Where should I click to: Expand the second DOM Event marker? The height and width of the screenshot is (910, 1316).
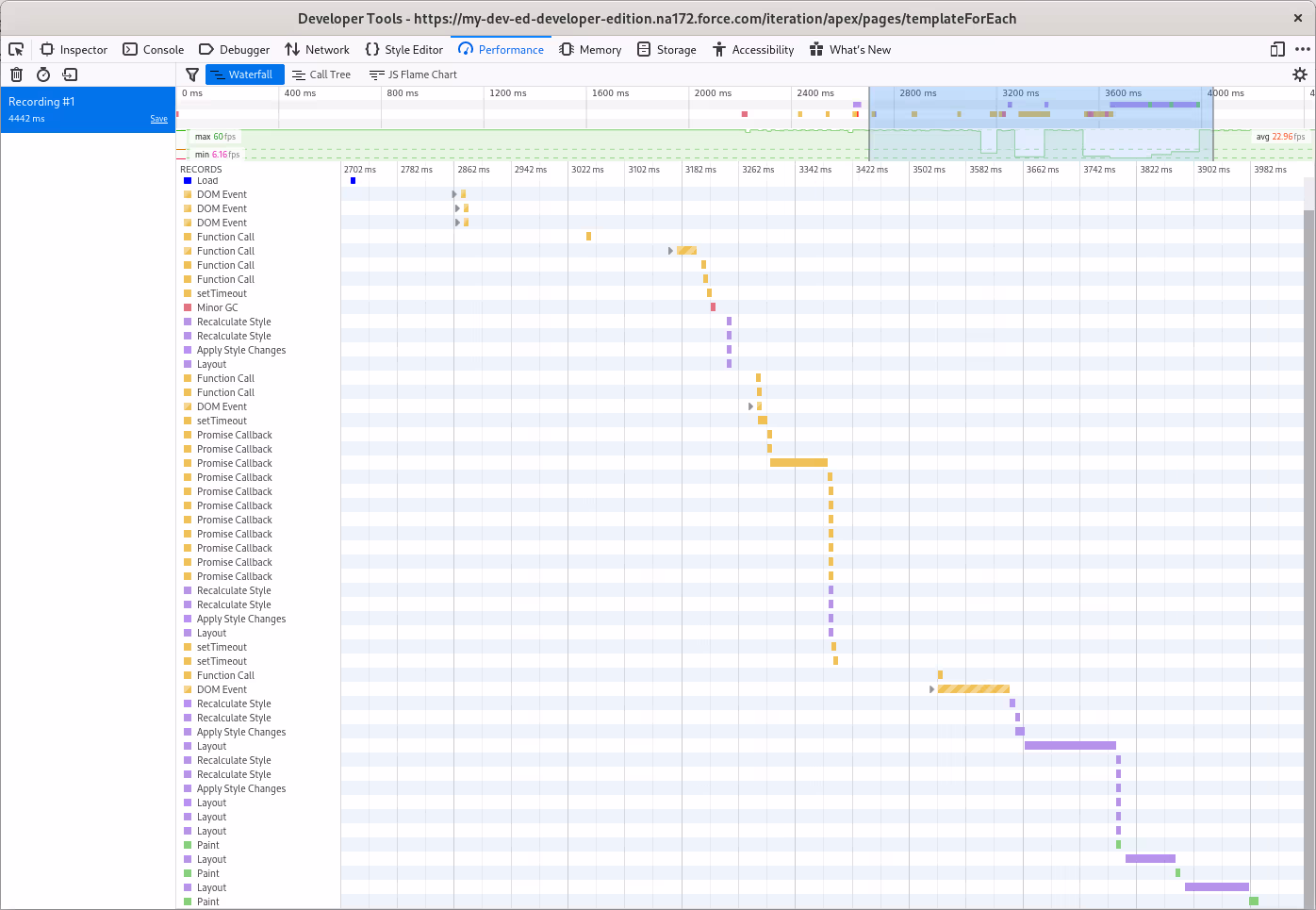click(458, 208)
